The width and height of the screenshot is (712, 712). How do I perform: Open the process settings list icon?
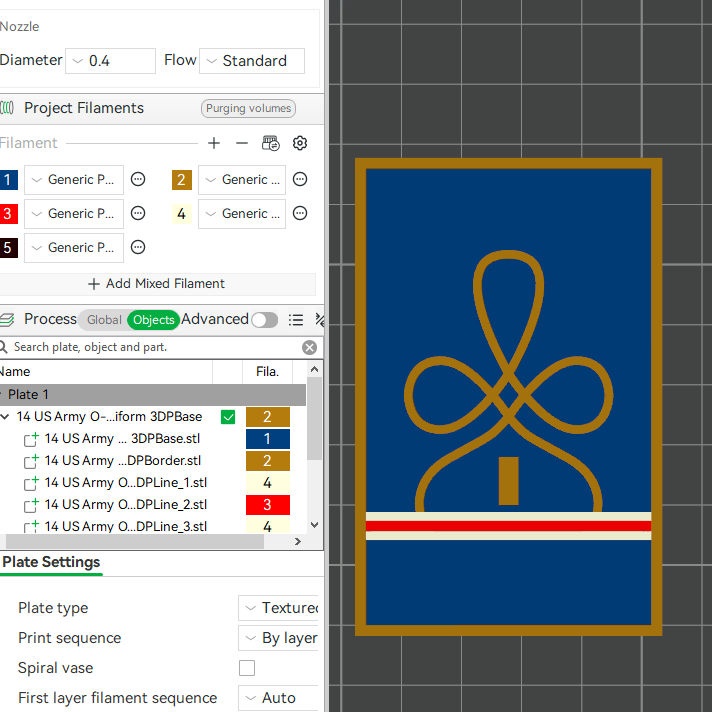coord(296,320)
